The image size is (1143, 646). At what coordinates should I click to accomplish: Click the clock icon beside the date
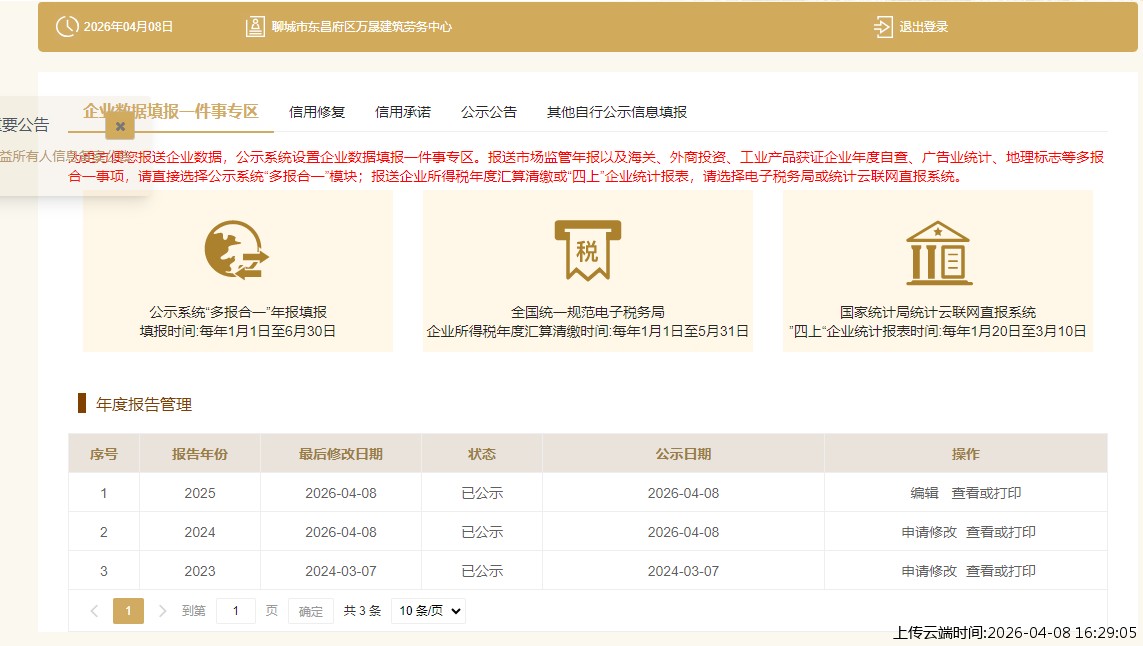coord(66,27)
